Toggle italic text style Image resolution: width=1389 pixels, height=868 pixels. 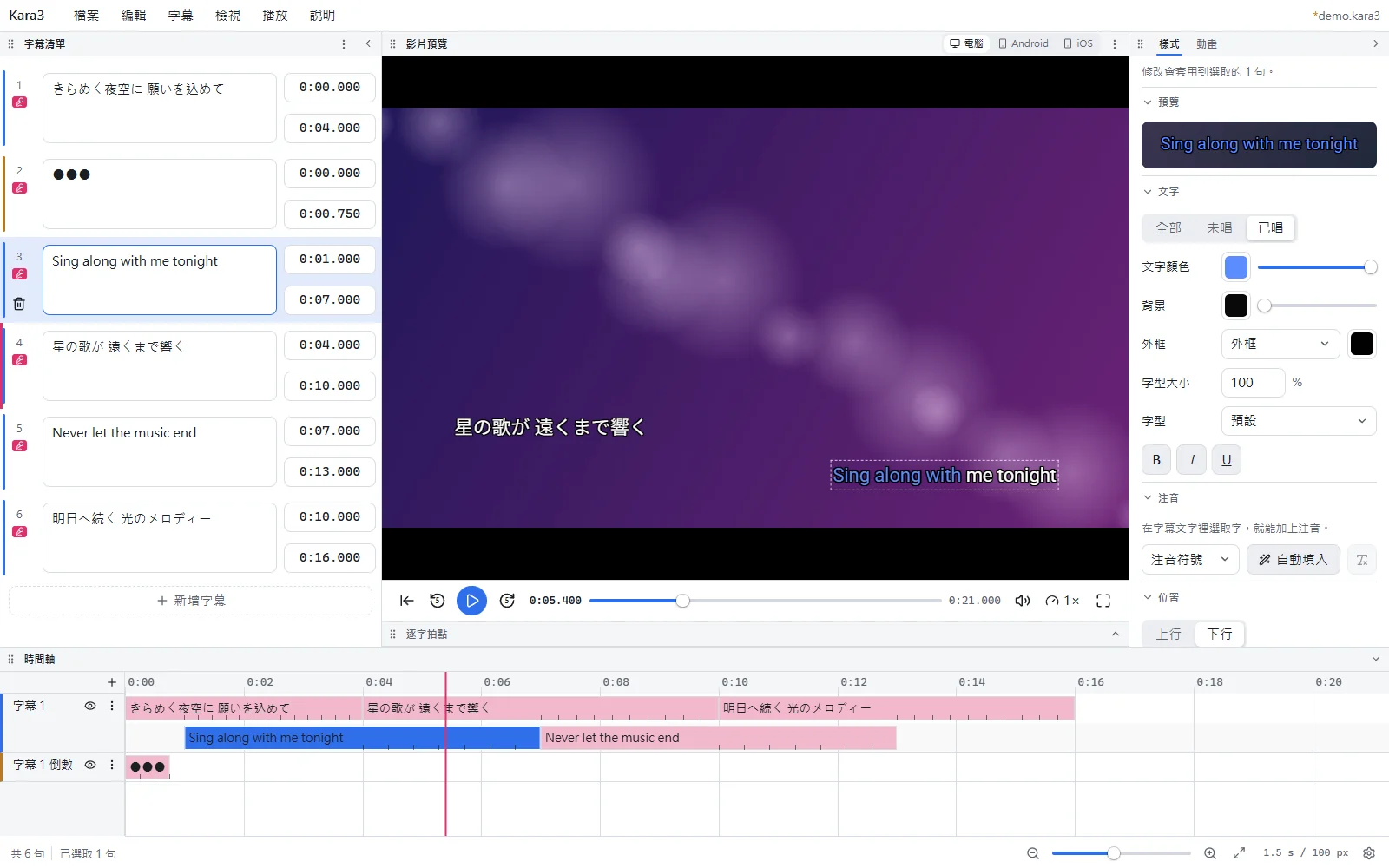(x=1192, y=460)
